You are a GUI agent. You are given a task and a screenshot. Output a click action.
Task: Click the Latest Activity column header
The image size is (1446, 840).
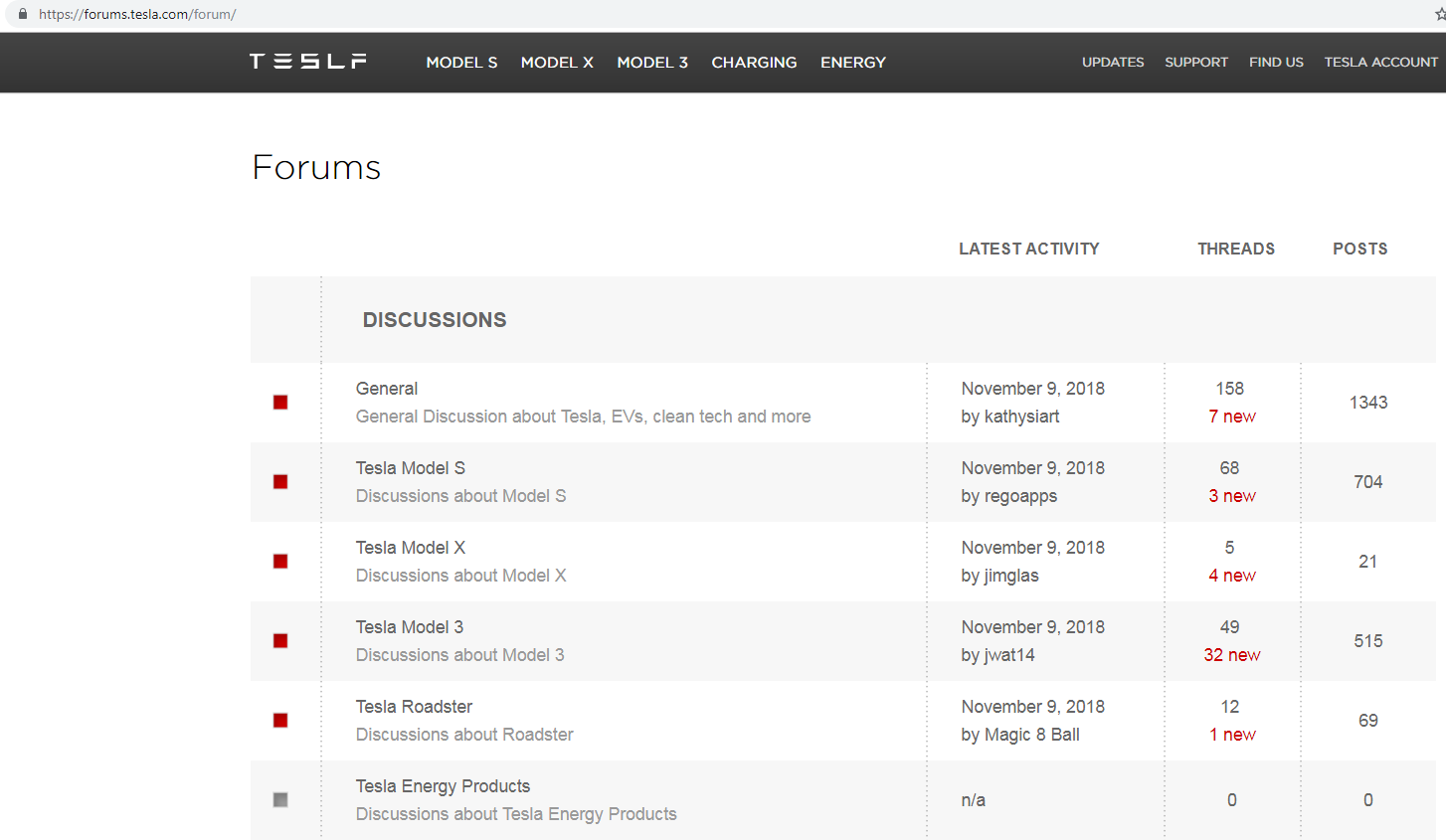(1029, 249)
